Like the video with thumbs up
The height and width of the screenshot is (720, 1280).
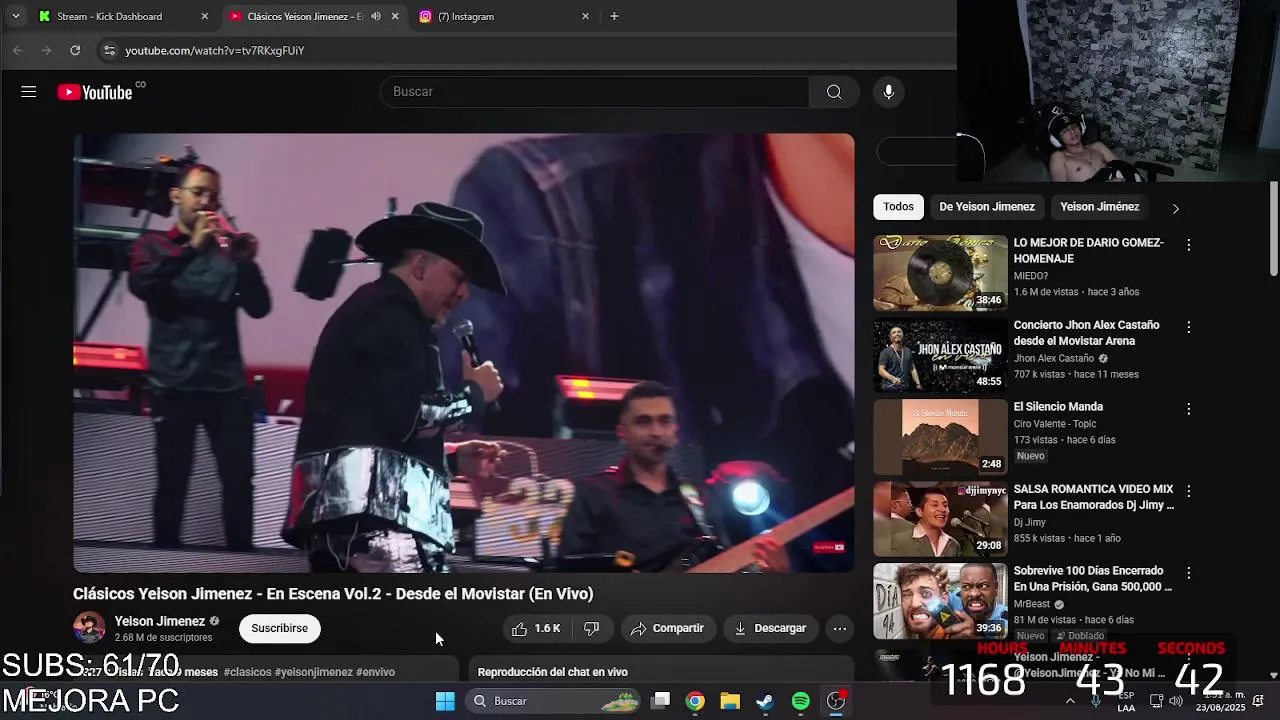coord(536,628)
